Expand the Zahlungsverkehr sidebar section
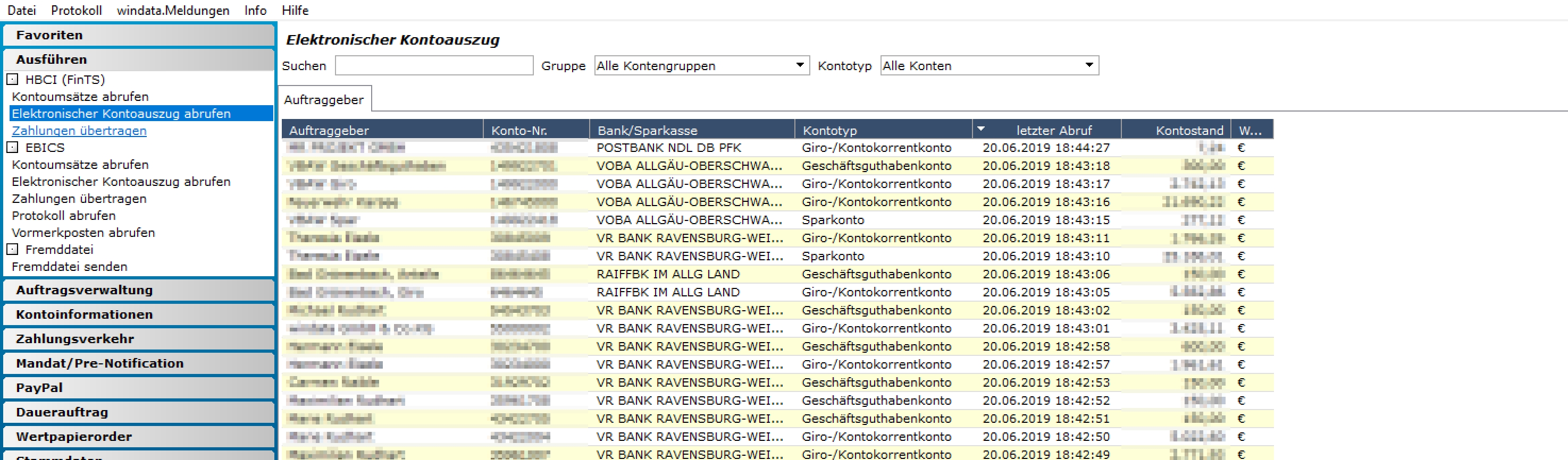The height and width of the screenshot is (460, 1568). point(139,339)
